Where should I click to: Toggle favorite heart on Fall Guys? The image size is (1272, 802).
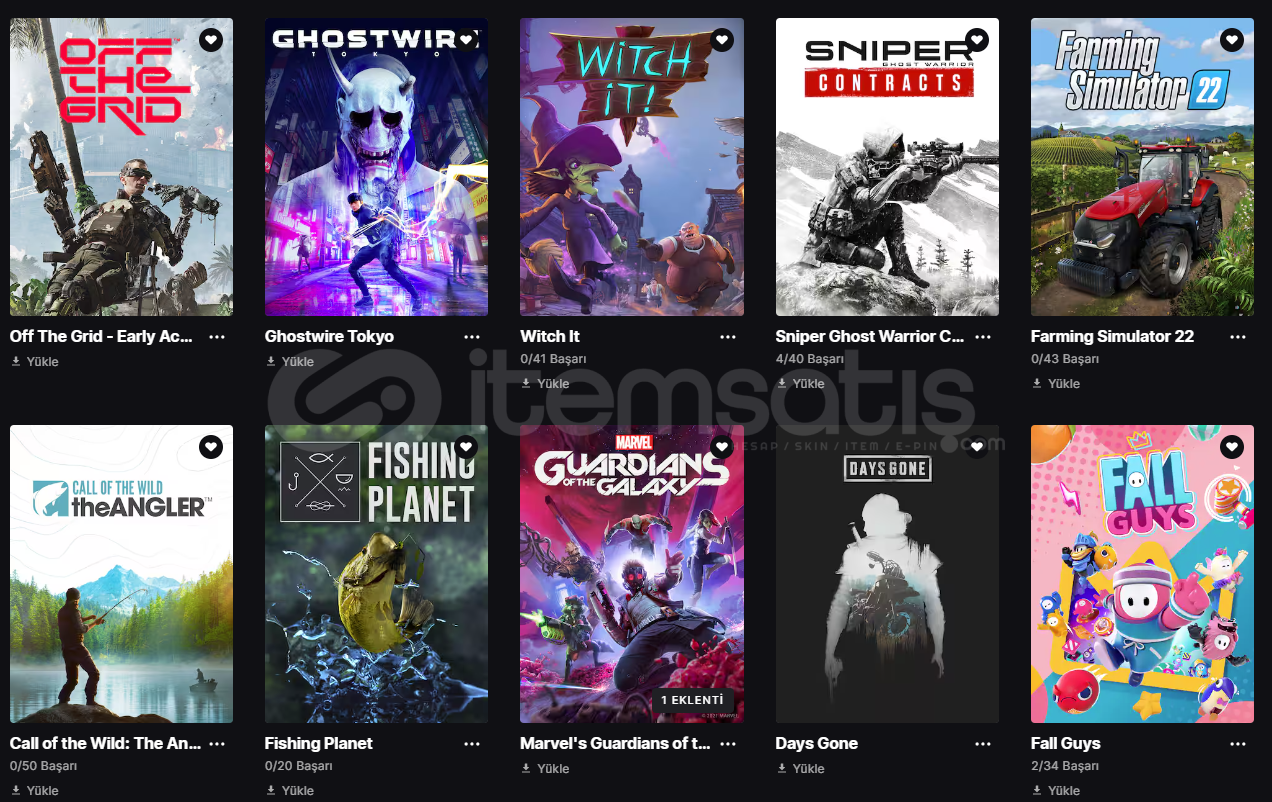(1233, 447)
